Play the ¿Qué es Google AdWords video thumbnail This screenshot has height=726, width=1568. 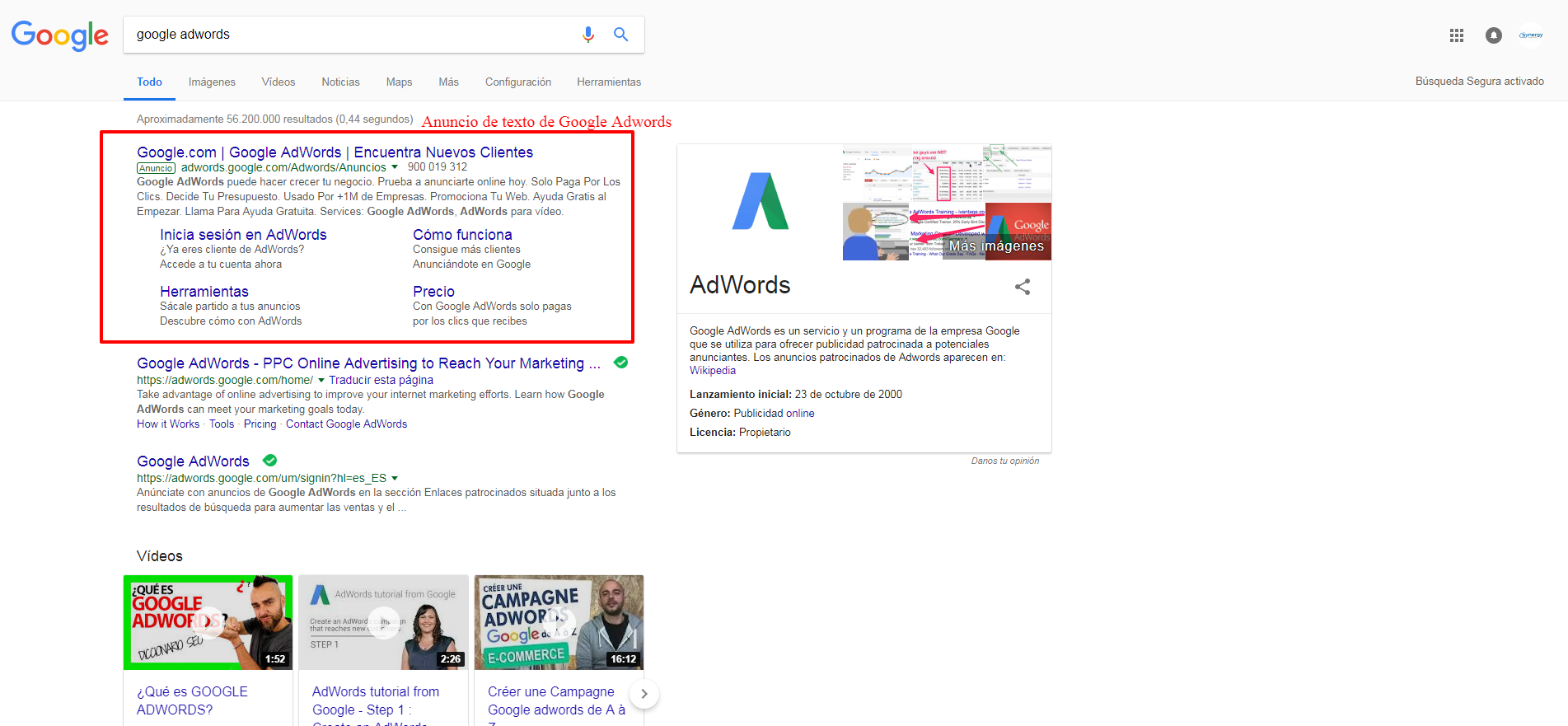pos(208,622)
